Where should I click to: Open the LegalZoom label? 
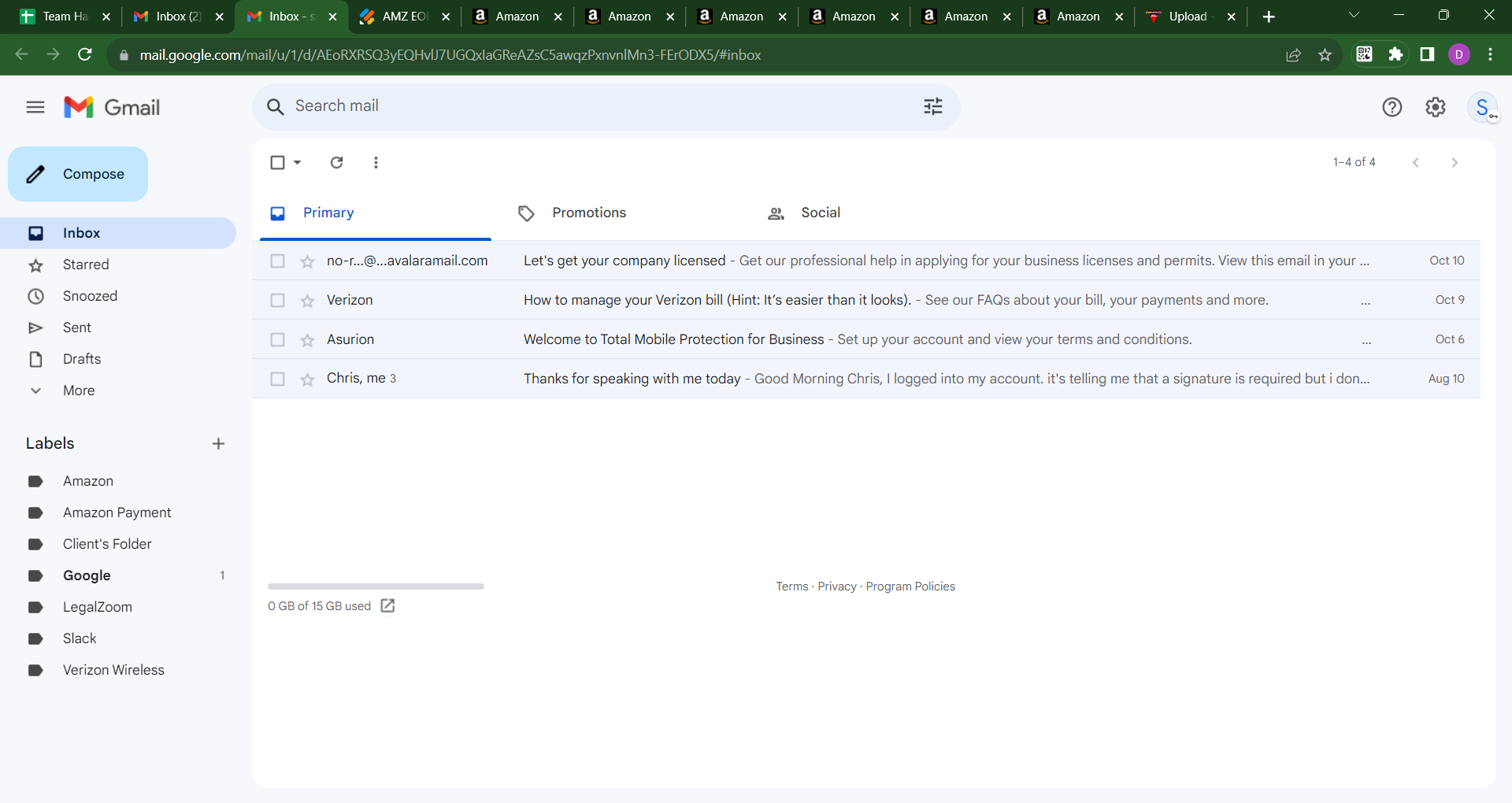coord(98,607)
